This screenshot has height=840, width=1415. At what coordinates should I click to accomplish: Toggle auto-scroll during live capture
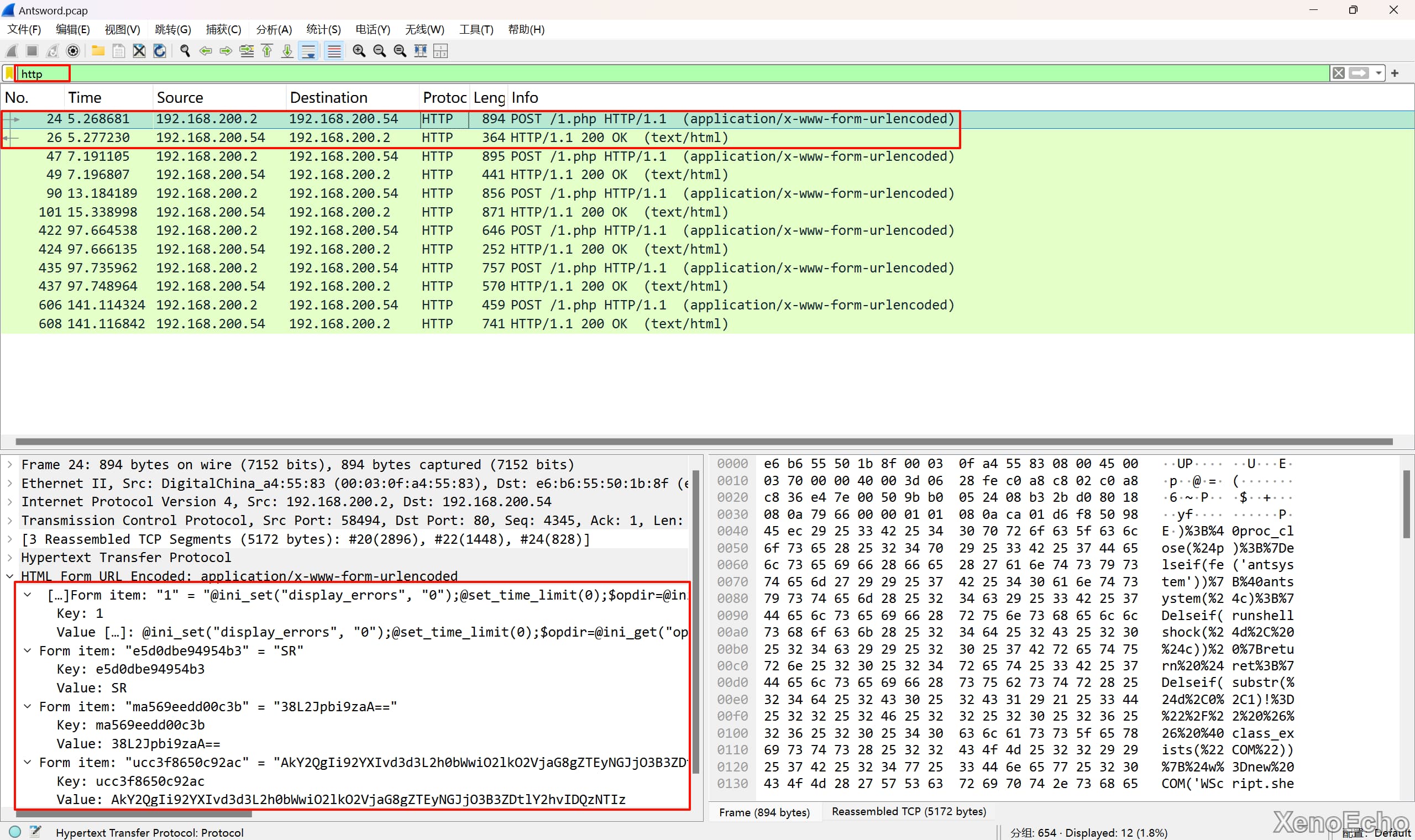(x=309, y=51)
